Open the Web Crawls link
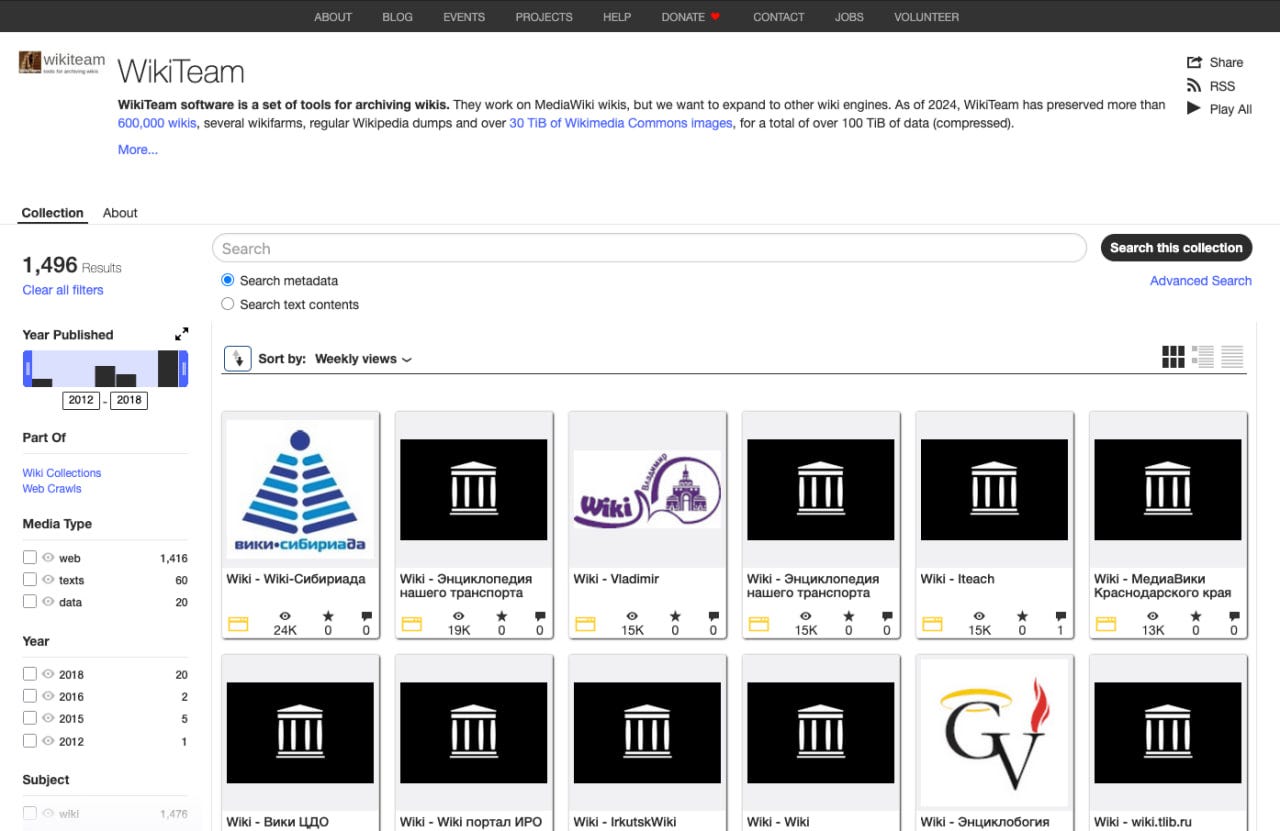The image size is (1280, 831). click(x=52, y=489)
